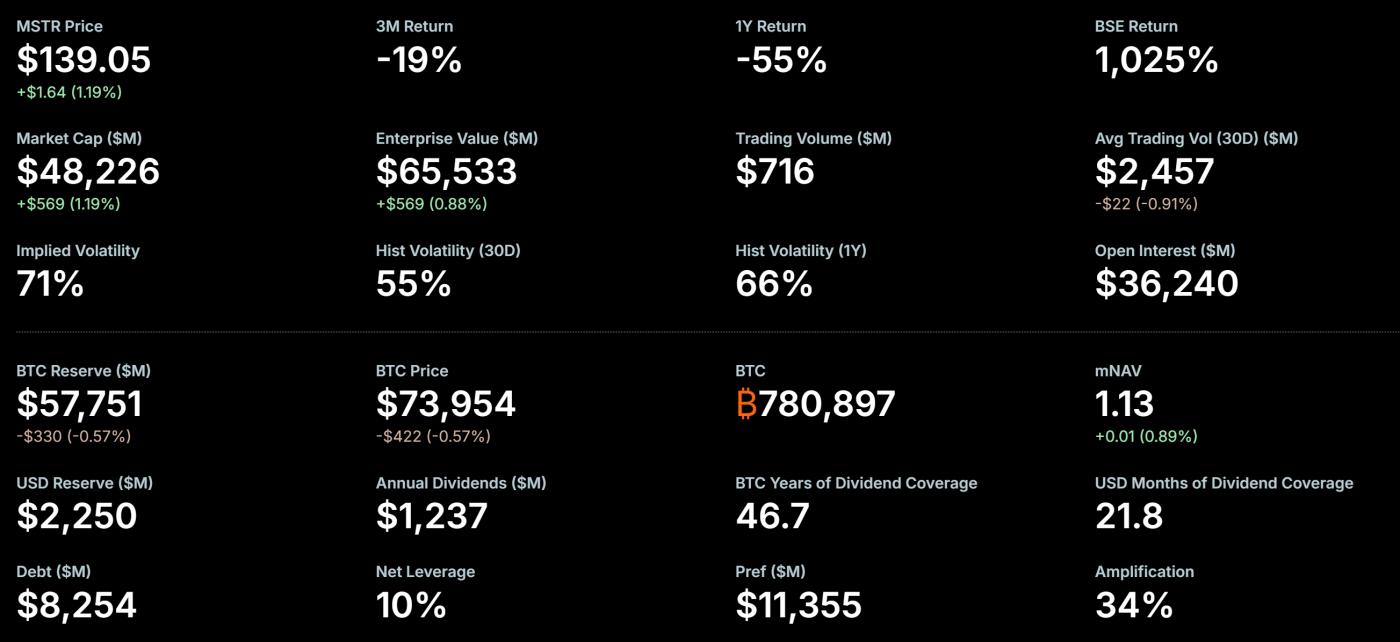
Task: Click the Amplification value 34%
Action: click(1134, 605)
